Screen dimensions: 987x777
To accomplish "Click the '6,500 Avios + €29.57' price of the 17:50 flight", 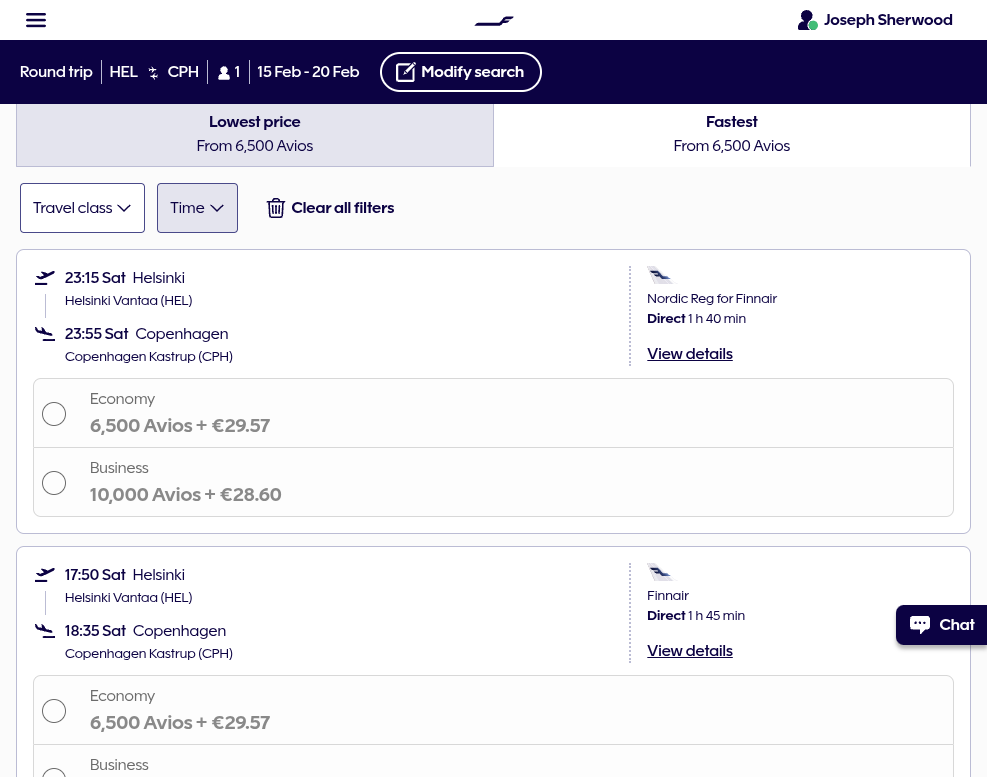I will click(x=180, y=723).
